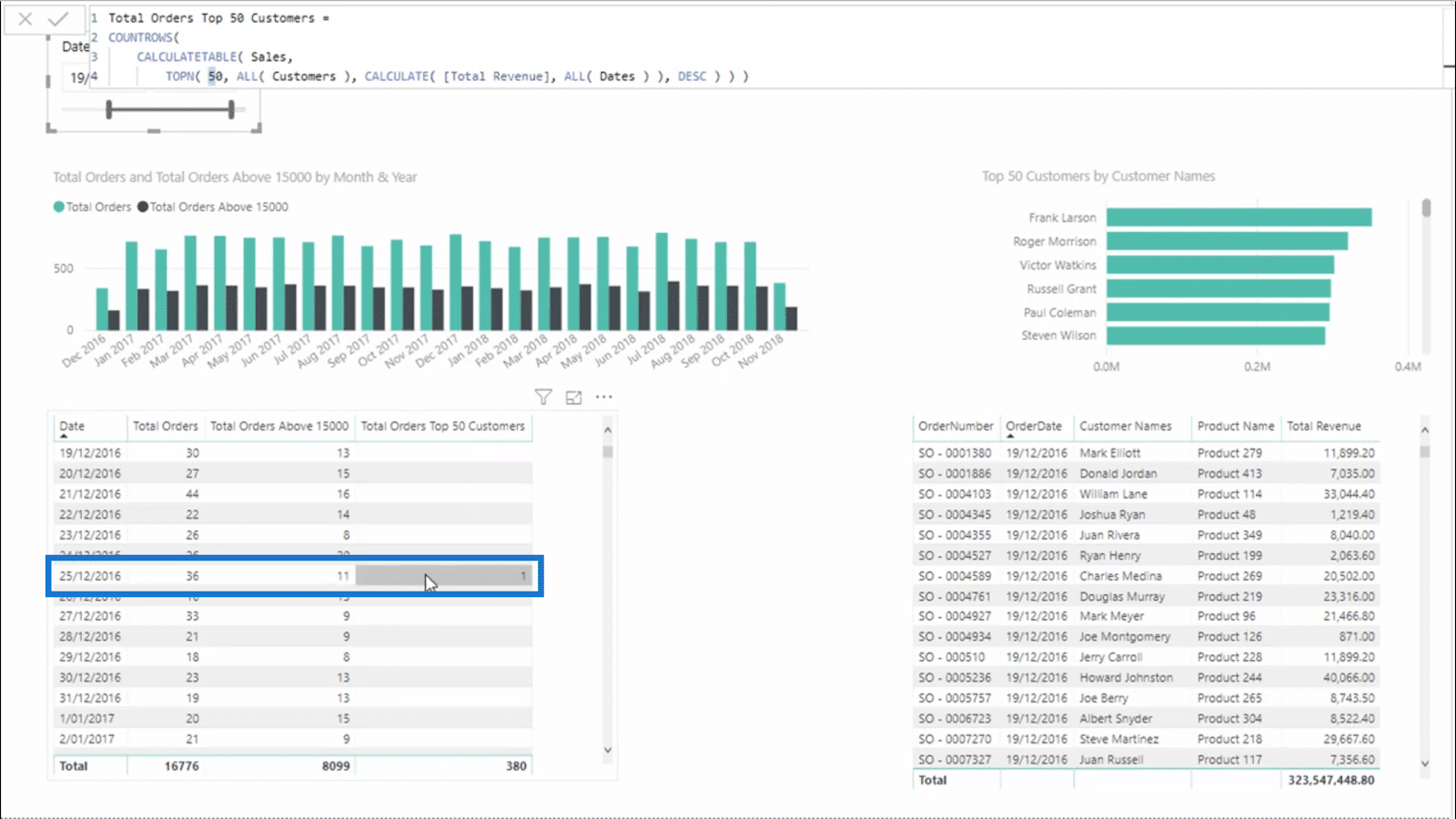Click chart title Total Orders by Month & Year
The image size is (1456, 819).
coord(235,177)
